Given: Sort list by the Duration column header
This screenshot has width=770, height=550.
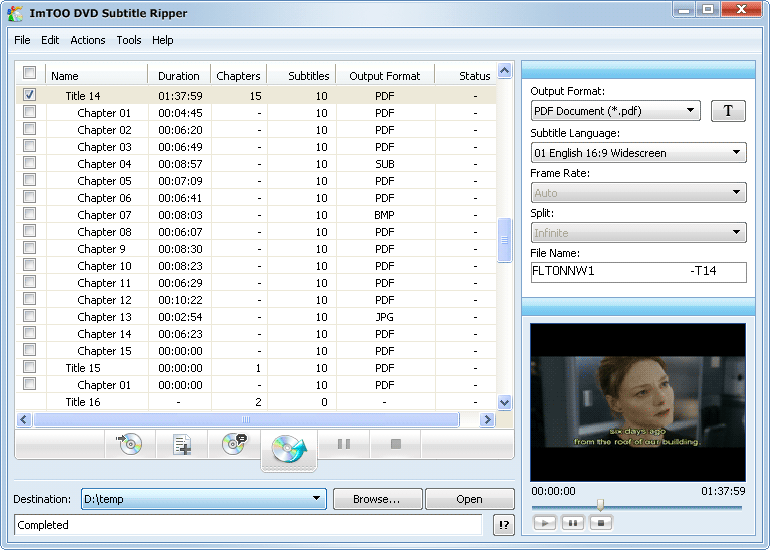Looking at the screenshot, I should click(179, 76).
